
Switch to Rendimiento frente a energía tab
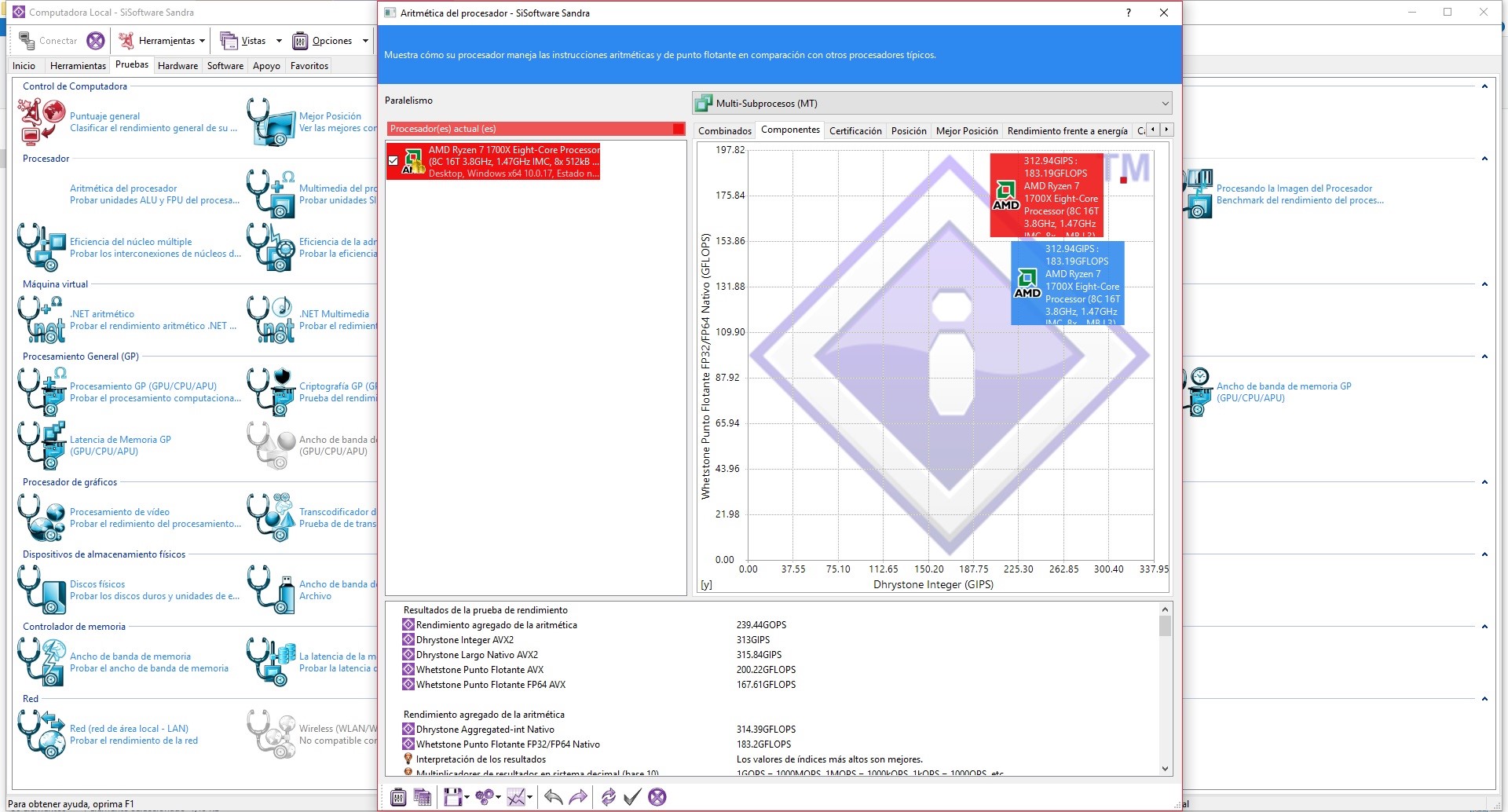coord(1067,131)
